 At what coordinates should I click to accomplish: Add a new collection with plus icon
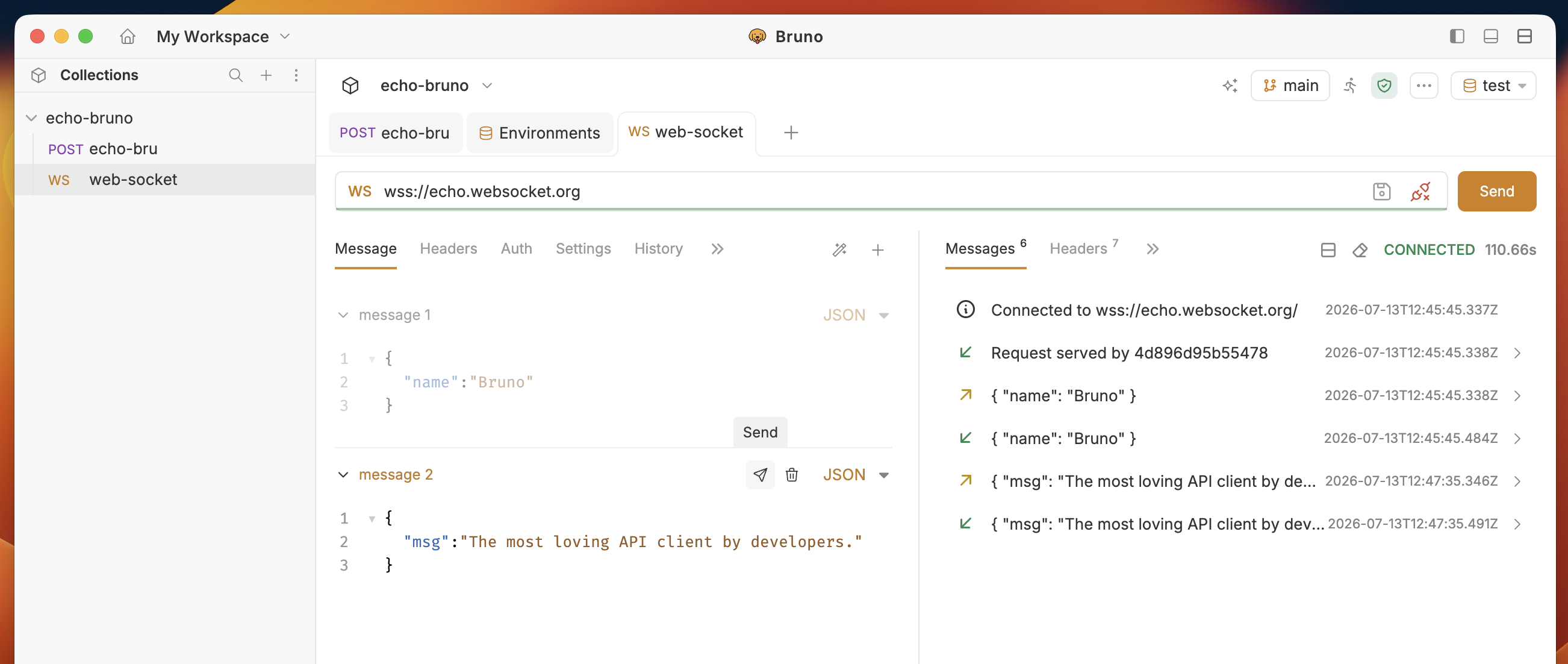pyautogui.click(x=266, y=75)
